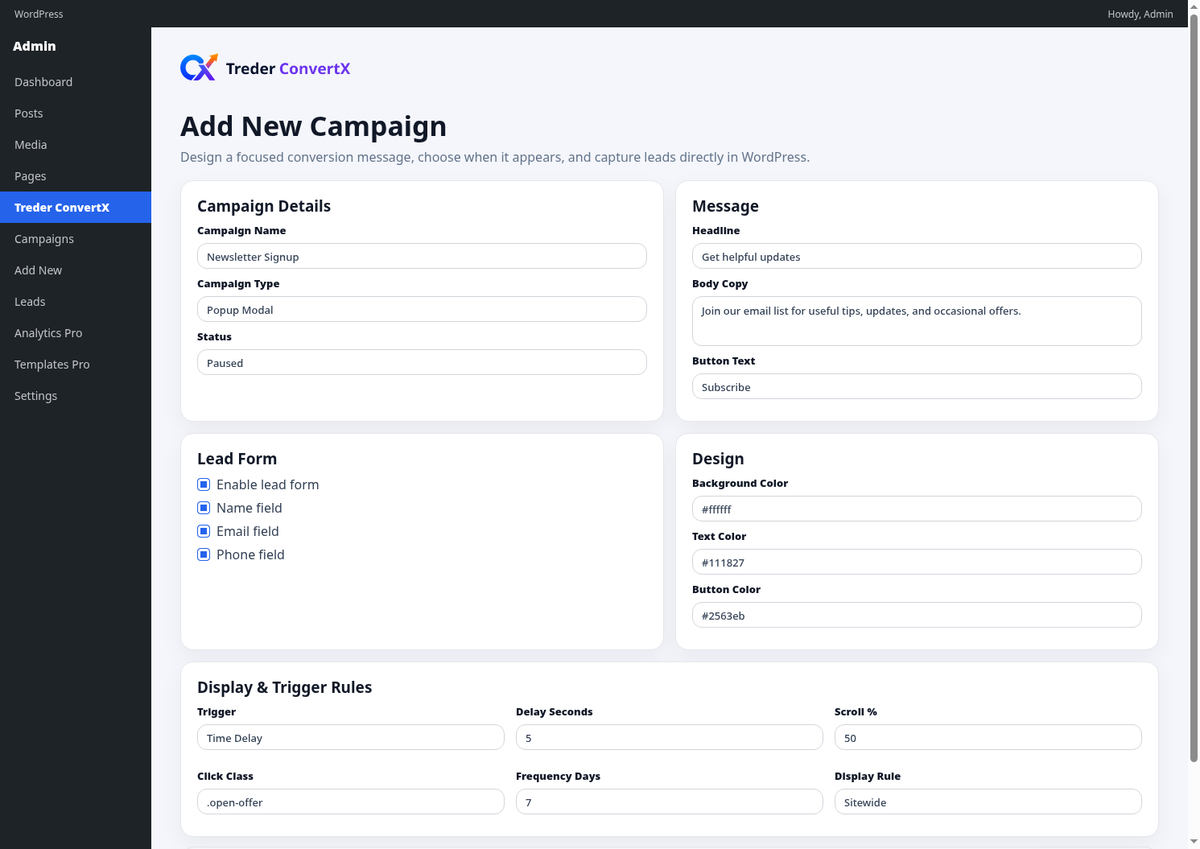Click the Click Class input field
Screen dimensions: 1200x849
[x=351, y=801]
